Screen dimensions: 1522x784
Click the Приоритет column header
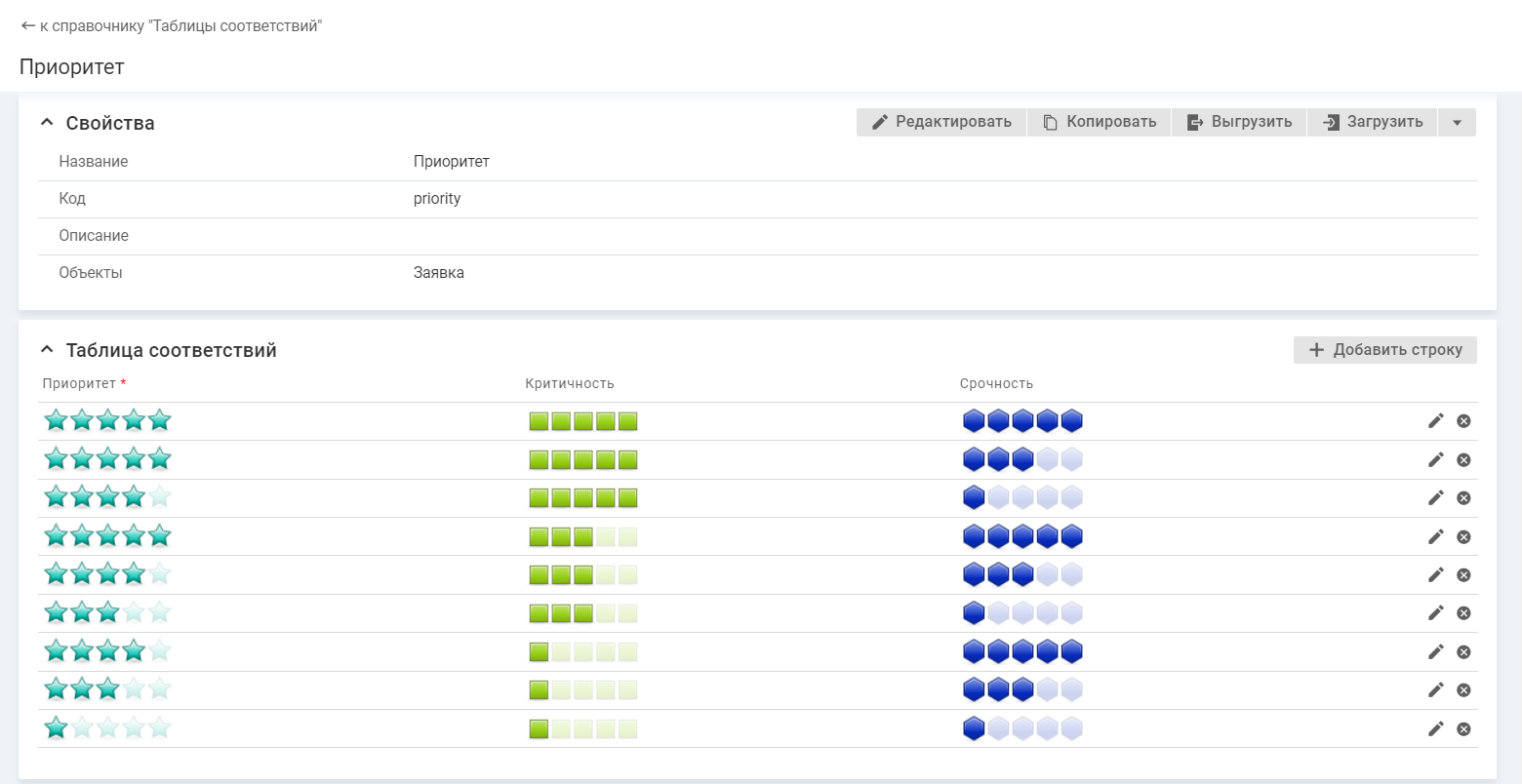click(79, 383)
